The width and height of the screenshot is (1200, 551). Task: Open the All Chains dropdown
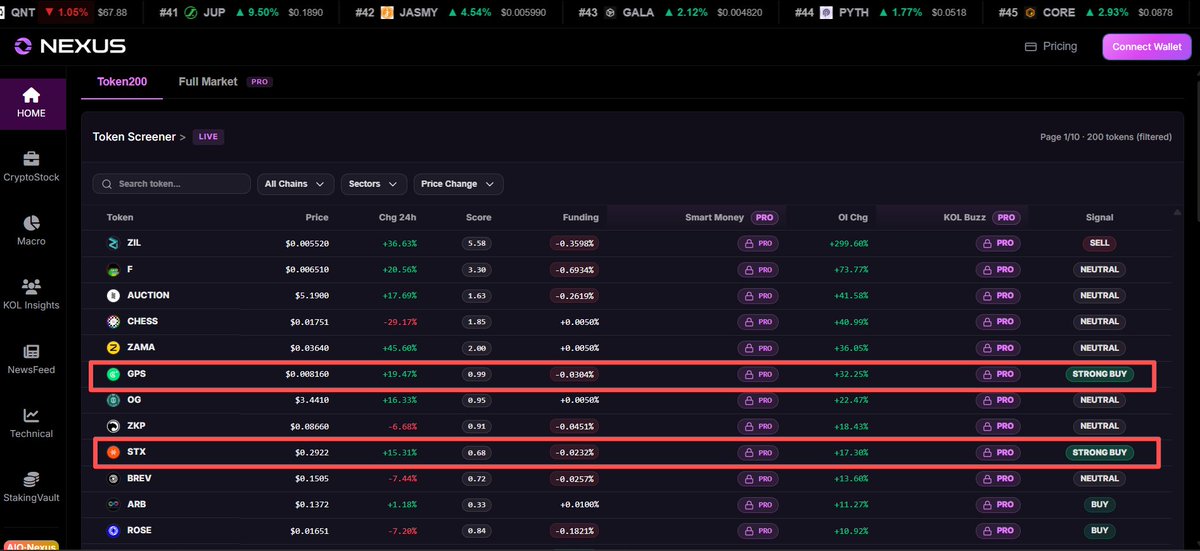click(295, 184)
